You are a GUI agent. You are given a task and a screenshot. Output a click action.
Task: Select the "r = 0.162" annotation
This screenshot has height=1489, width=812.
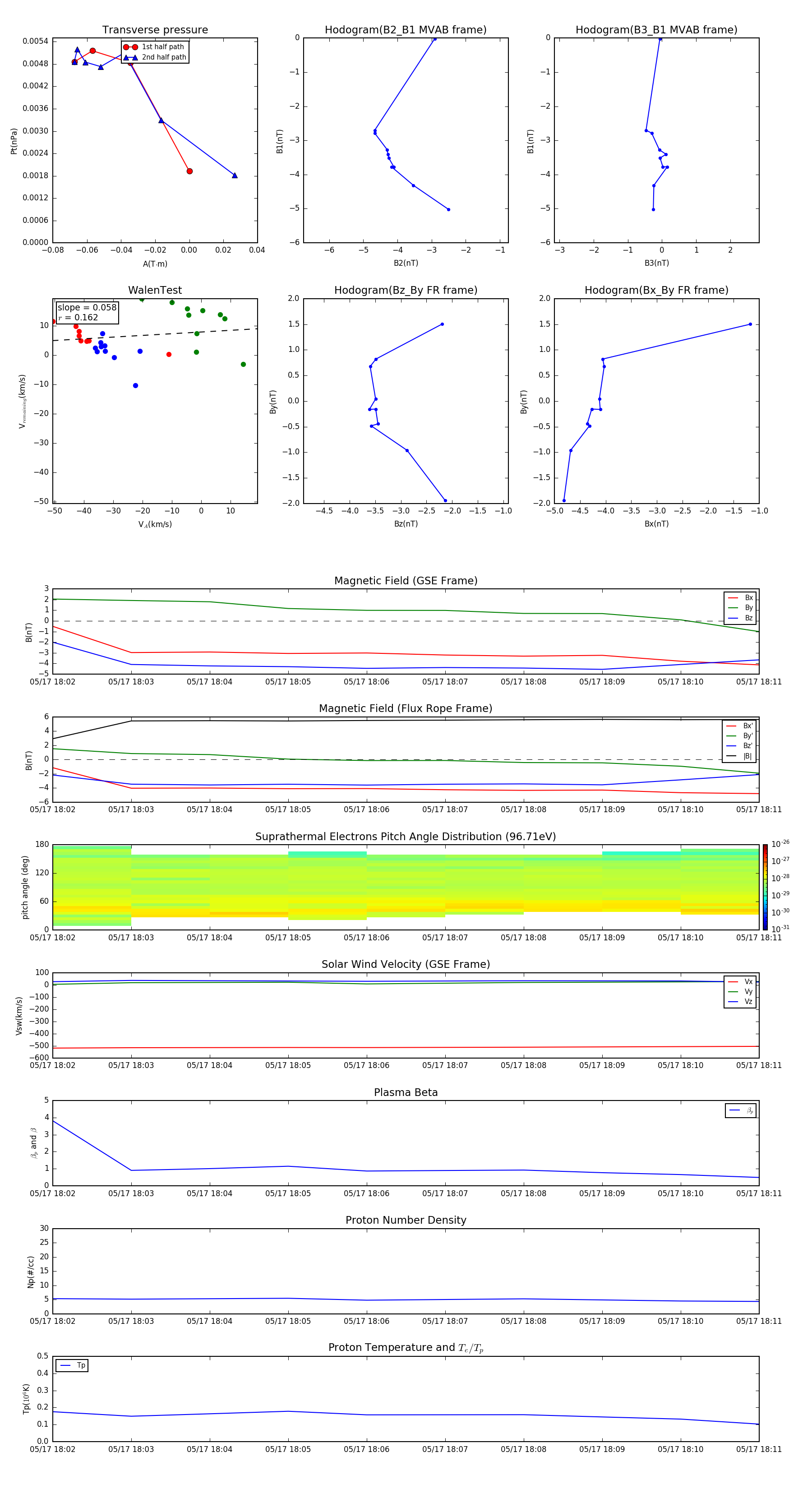(78, 317)
